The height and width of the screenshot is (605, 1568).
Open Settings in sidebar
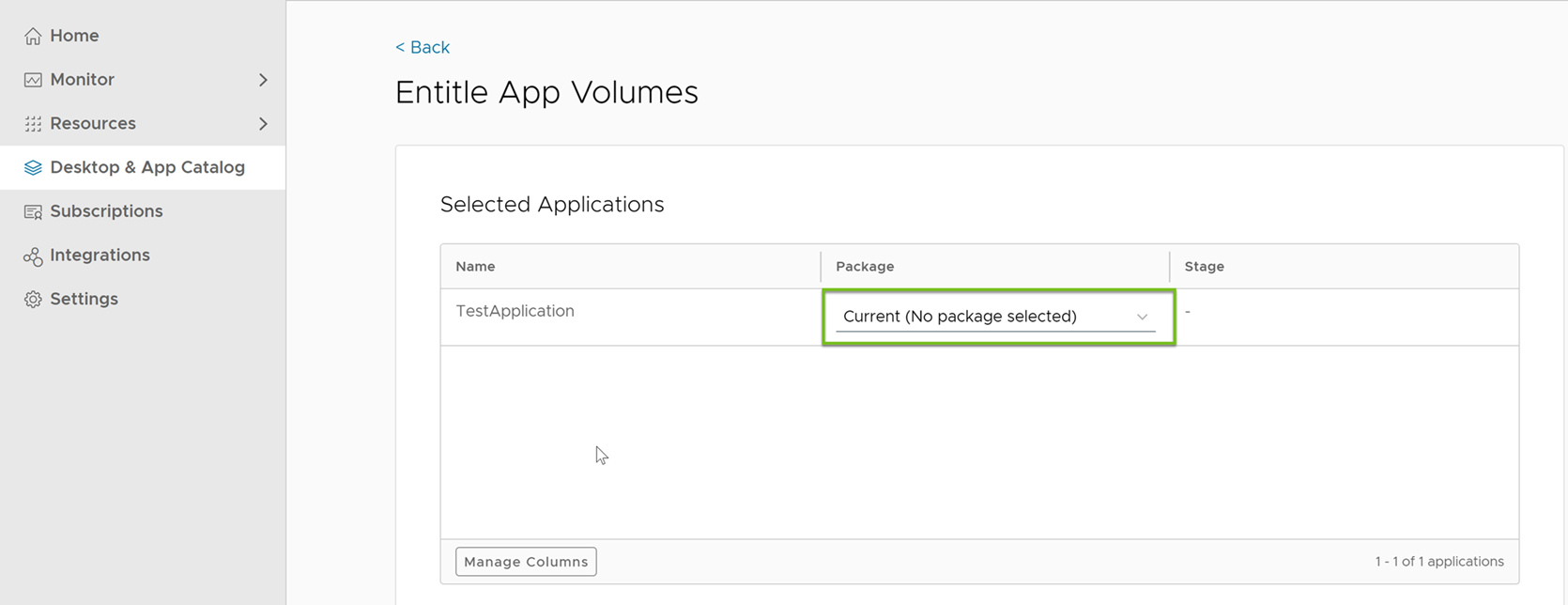(x=143, y=299)
